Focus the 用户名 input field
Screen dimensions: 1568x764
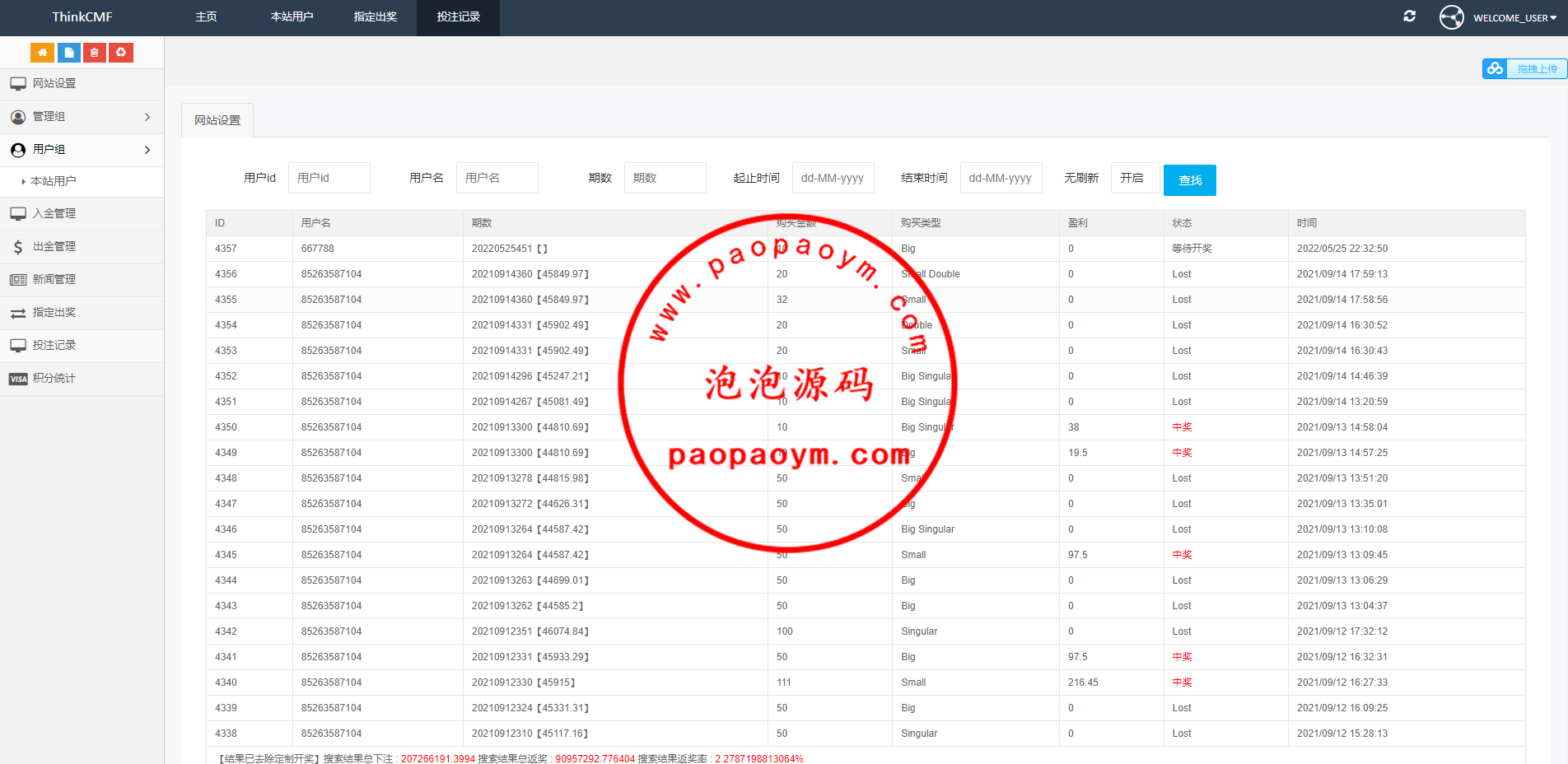pos(497,178)
